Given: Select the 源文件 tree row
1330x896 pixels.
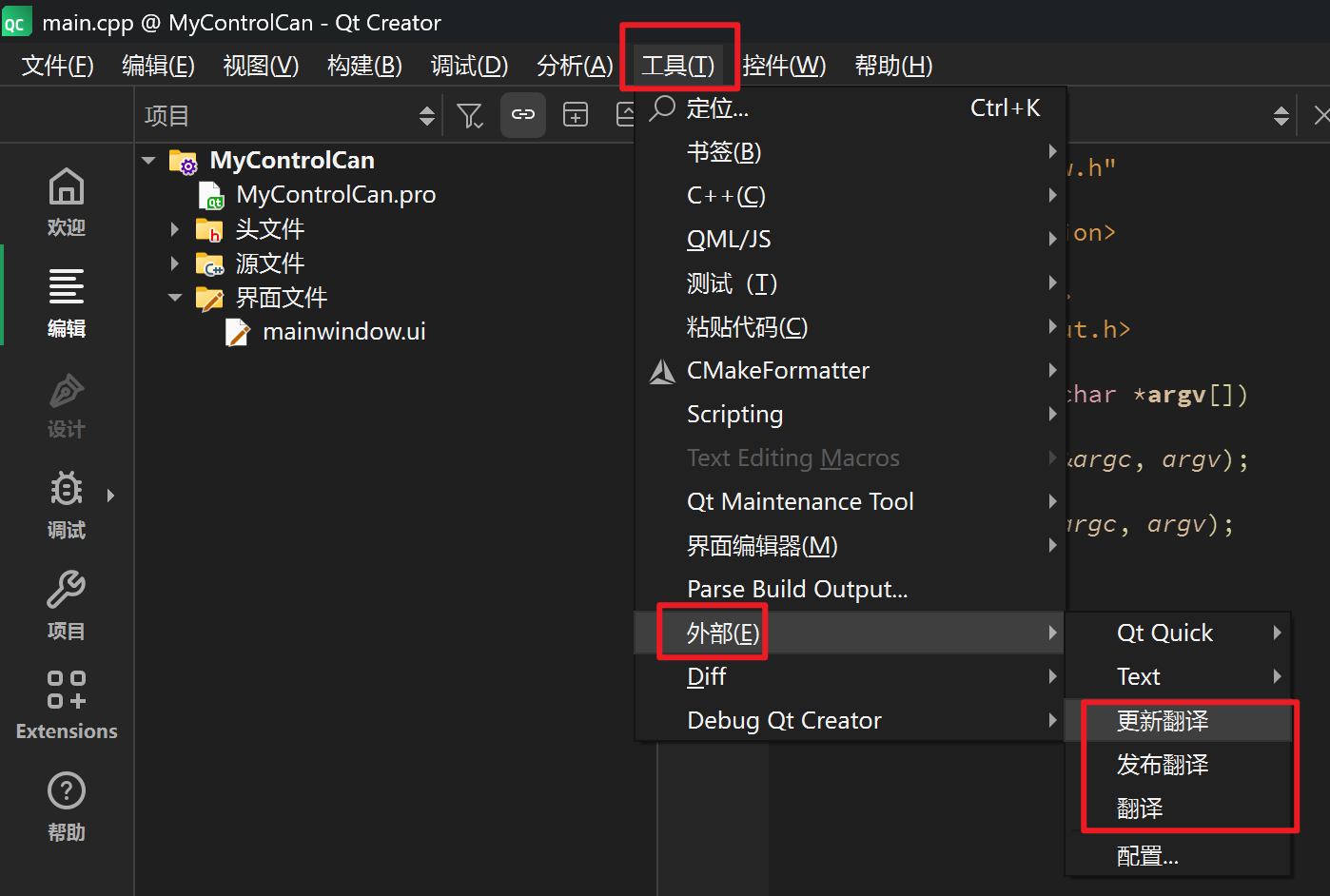Looking at the screenshot, I should point(270,263).
